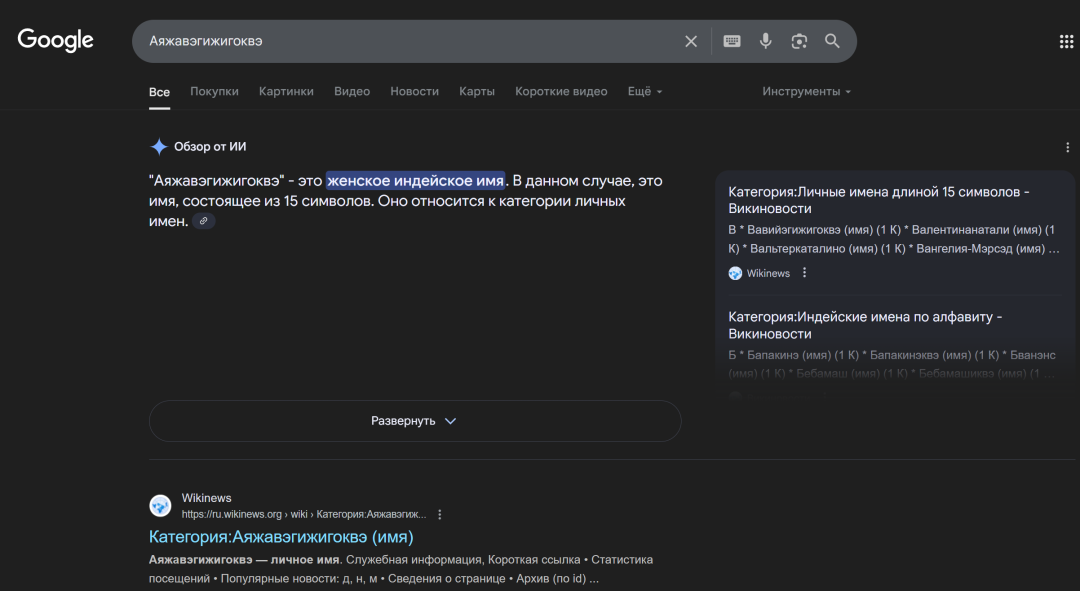Expand the 'Ещё' dropdown
Viewport: 1080px width, 591px height.
[x=645, y=92]
